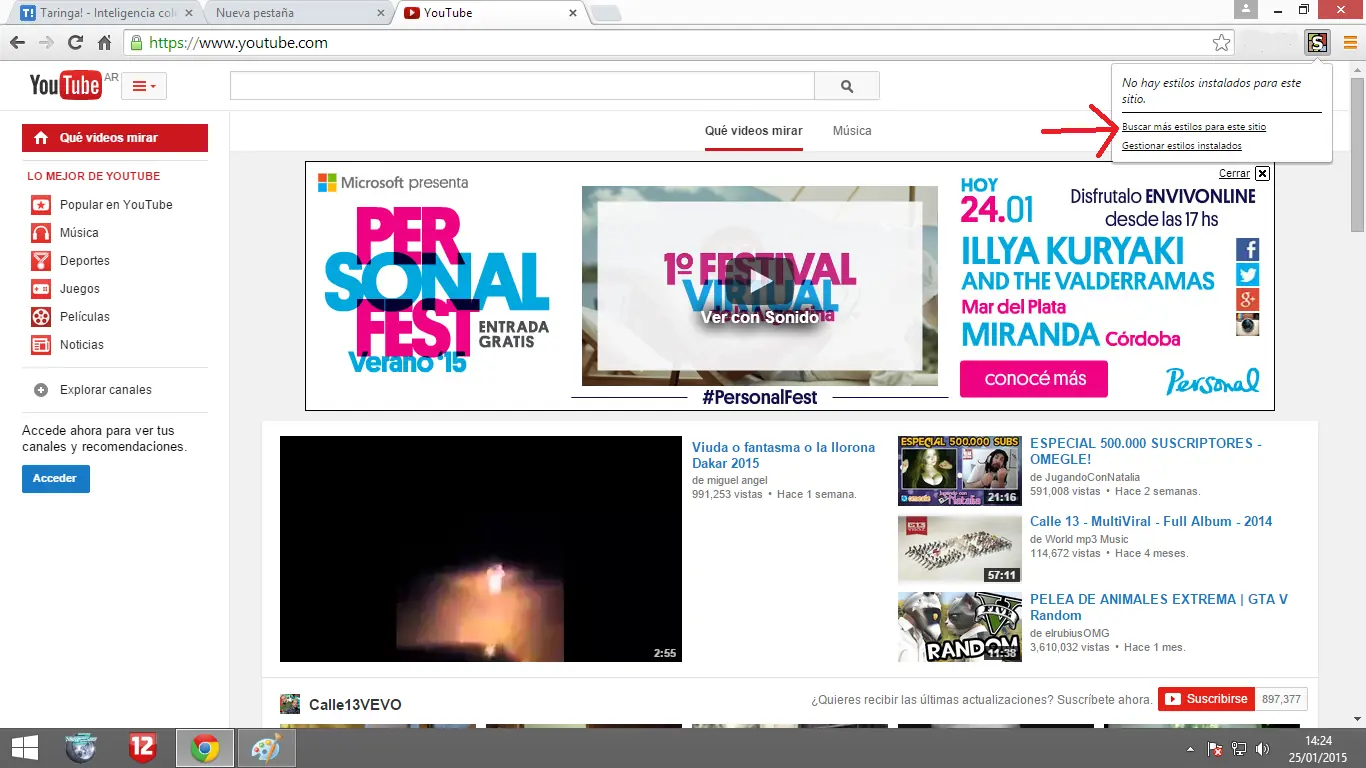Click the Stylish extension icon in toolbar

[x=1318, y=42]
